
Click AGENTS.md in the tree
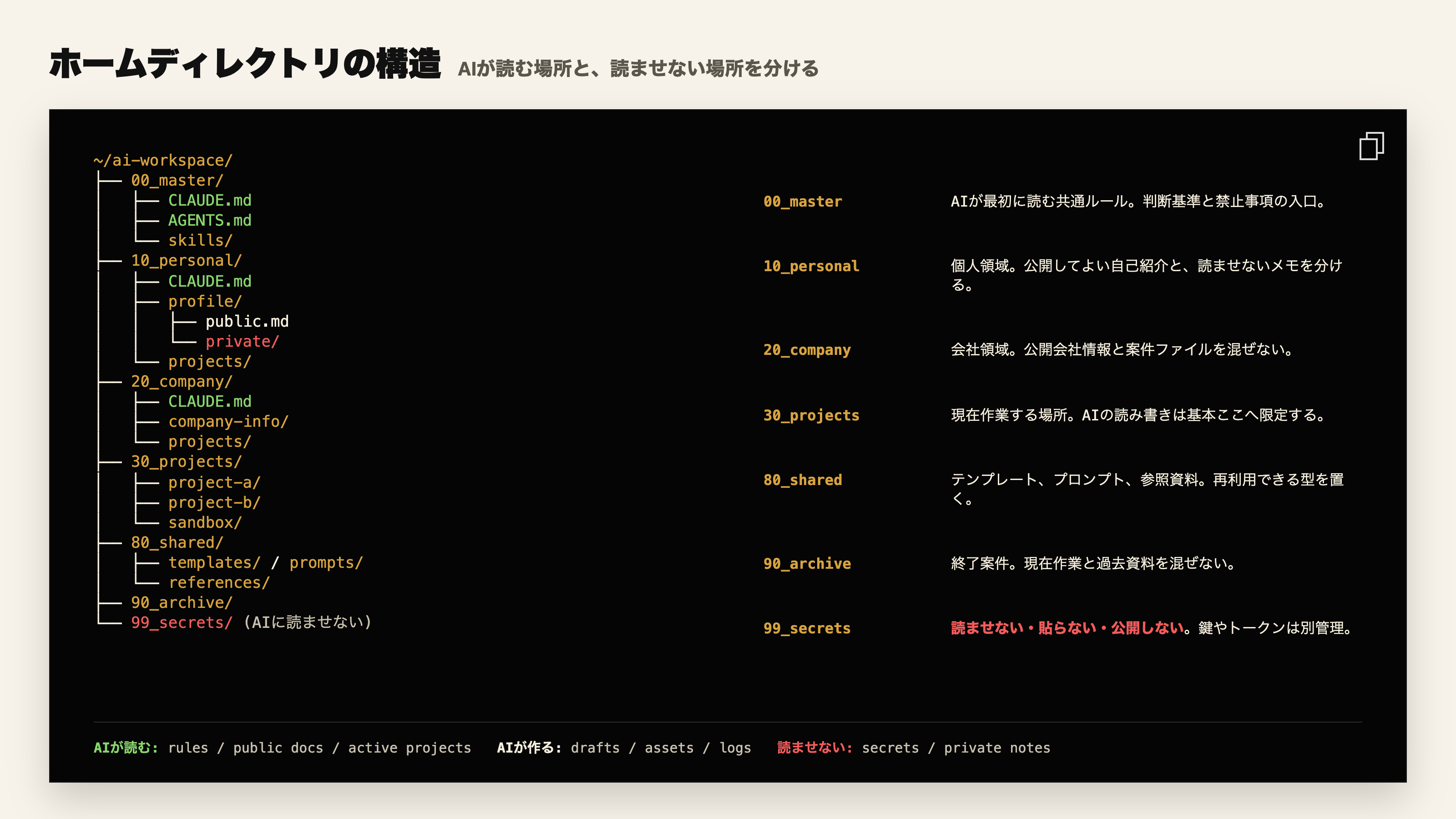coord(210,220)
